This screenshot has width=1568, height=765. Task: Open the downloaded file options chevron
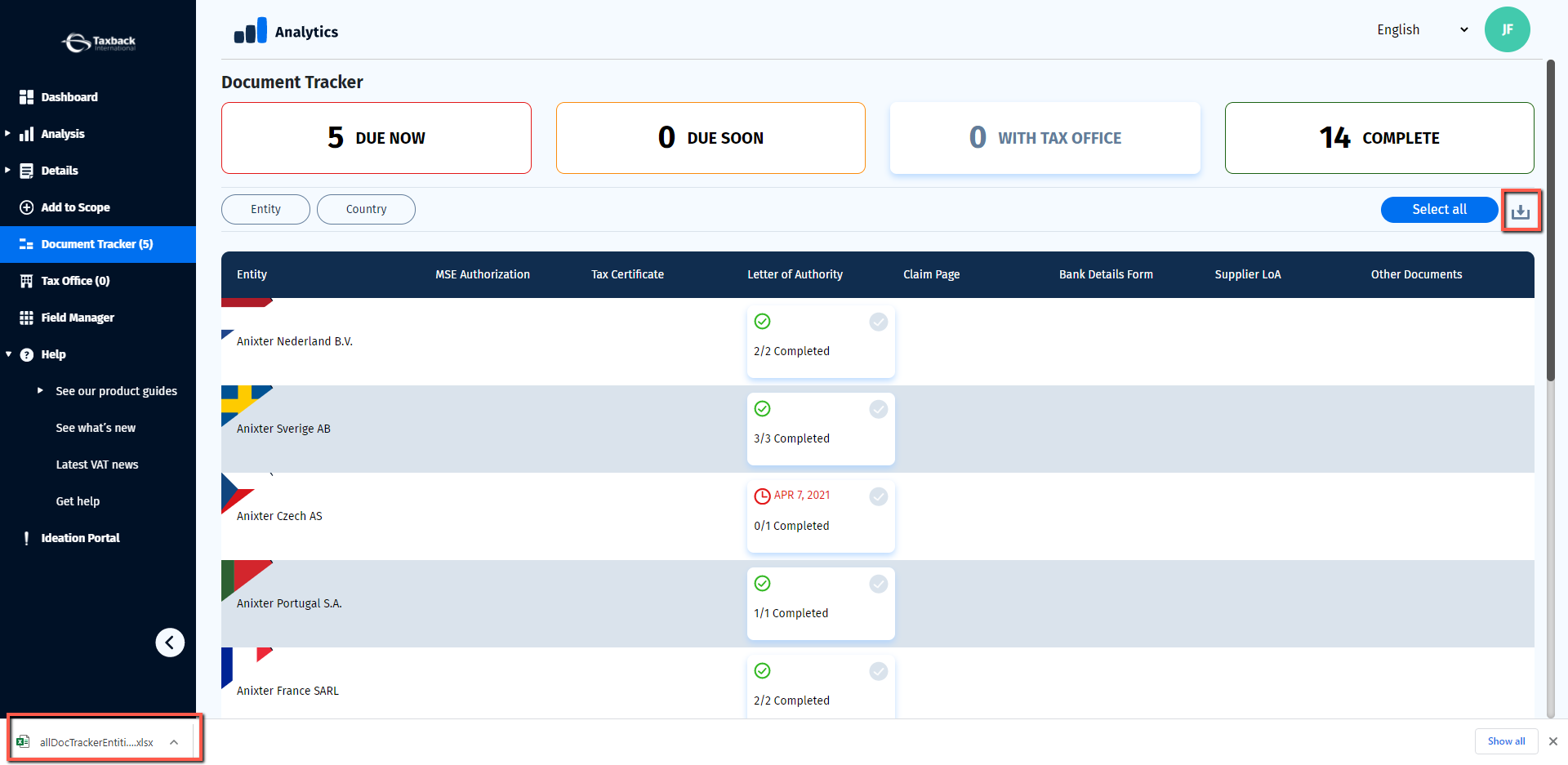174,742
